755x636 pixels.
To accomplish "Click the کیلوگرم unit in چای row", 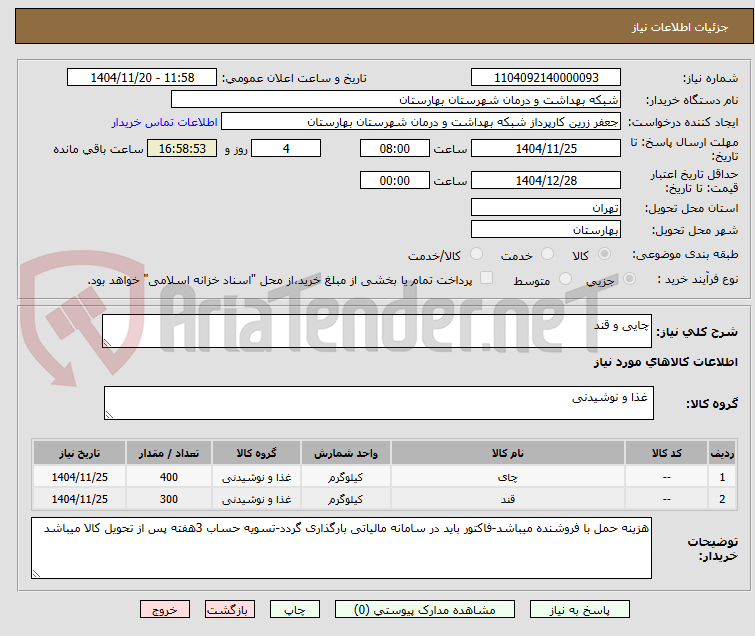I will tap(346, 477).
